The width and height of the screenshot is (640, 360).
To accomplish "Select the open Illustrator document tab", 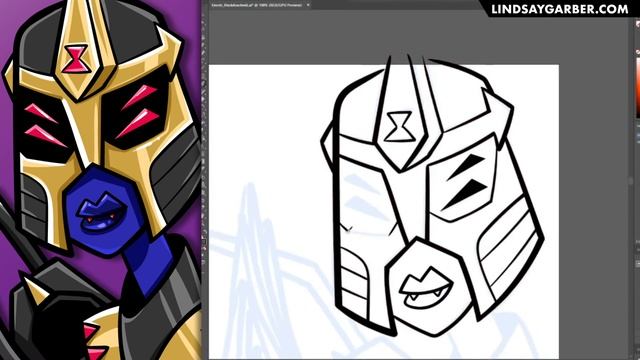I will click(x=260, y=5).
